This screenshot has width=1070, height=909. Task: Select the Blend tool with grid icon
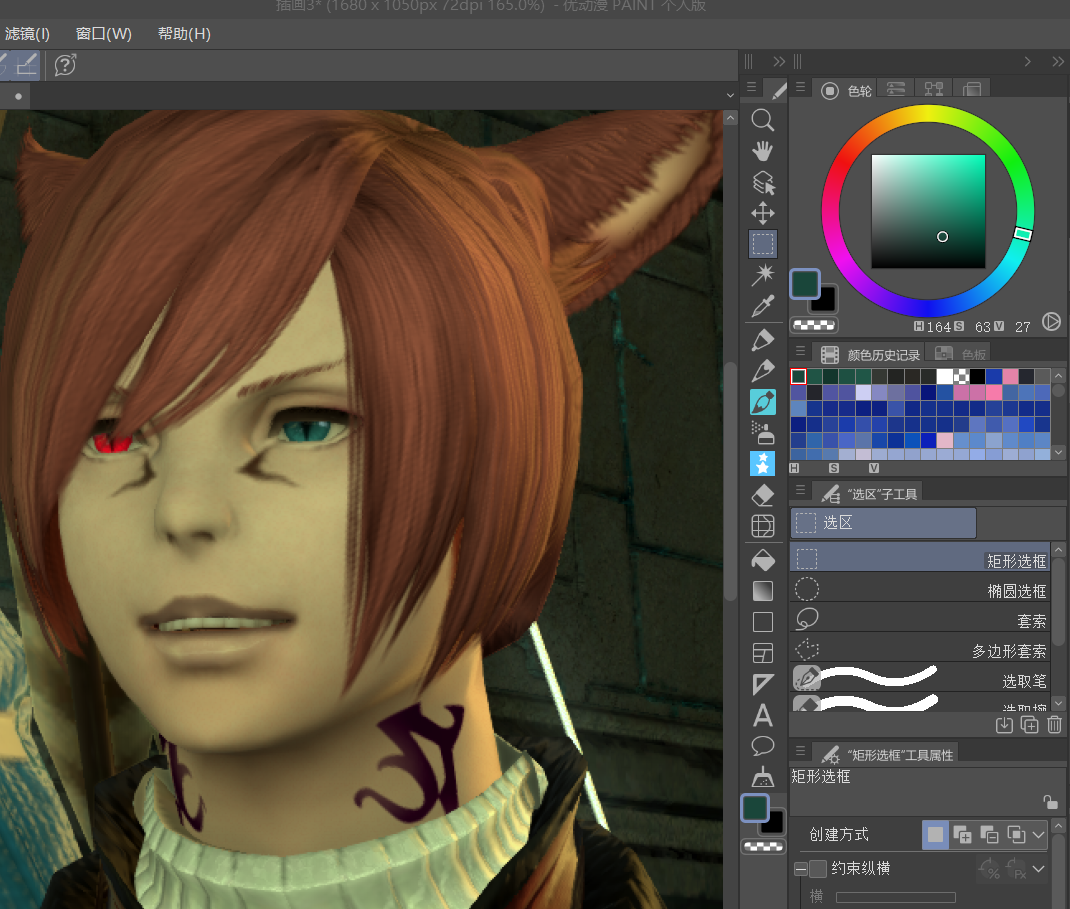[x=762, y=525]
